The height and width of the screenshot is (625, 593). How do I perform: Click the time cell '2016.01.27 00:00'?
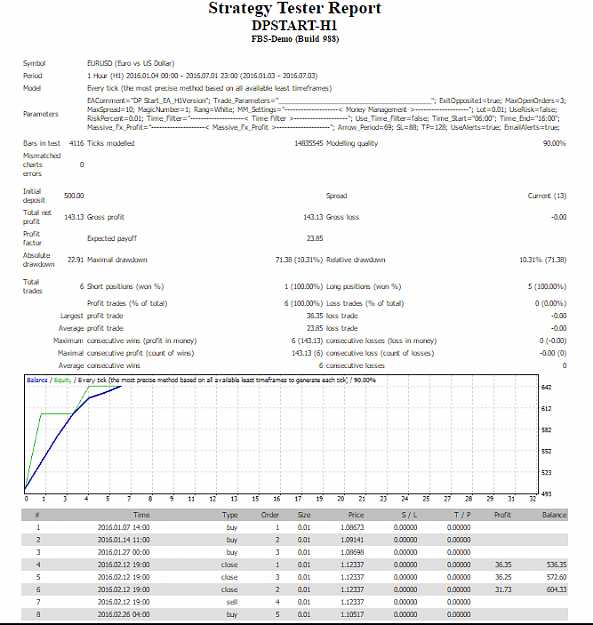[124, 552]
